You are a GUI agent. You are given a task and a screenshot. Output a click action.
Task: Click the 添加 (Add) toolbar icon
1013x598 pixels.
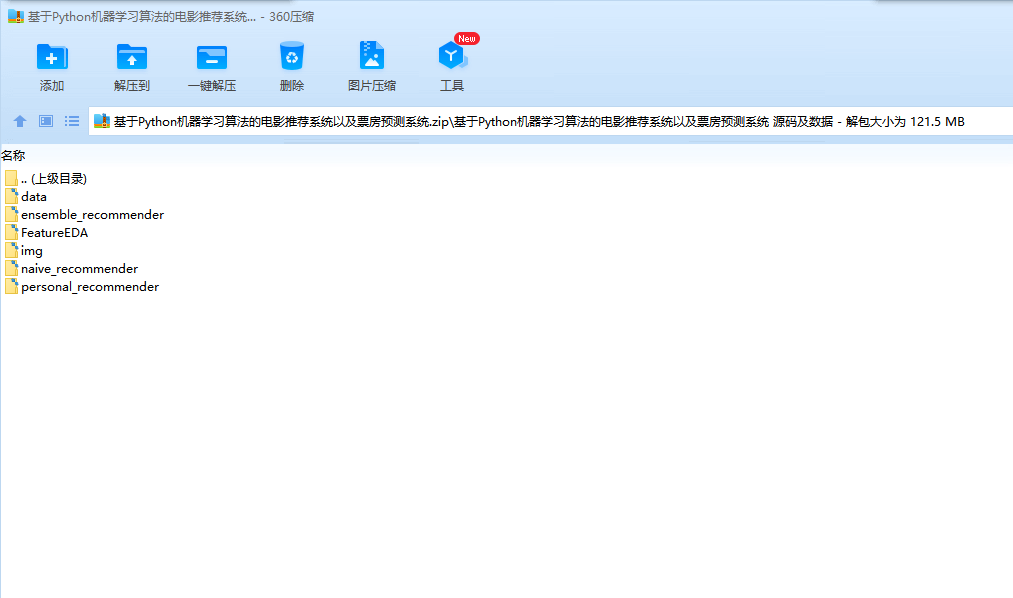click(52, 57)
